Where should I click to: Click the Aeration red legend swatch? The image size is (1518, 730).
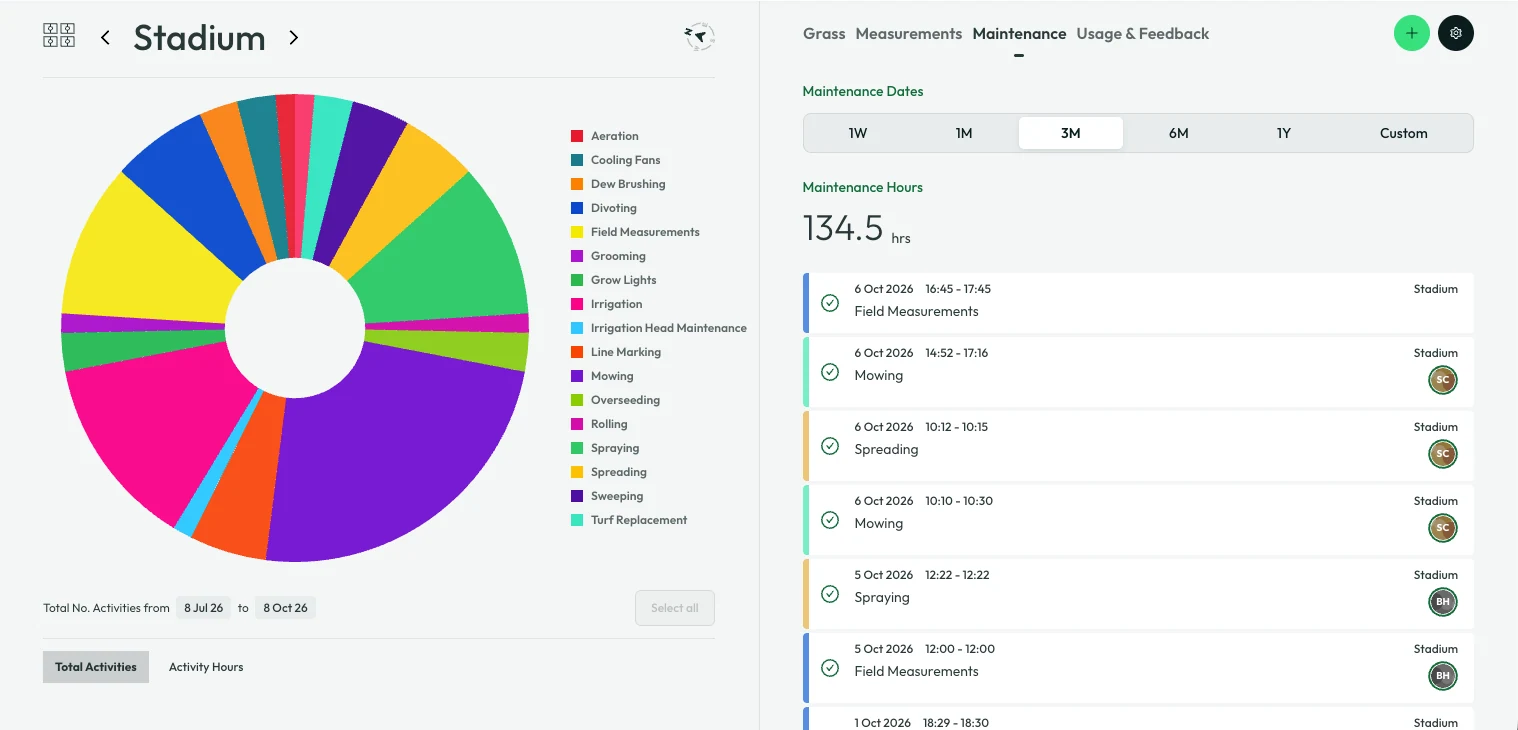577,136
